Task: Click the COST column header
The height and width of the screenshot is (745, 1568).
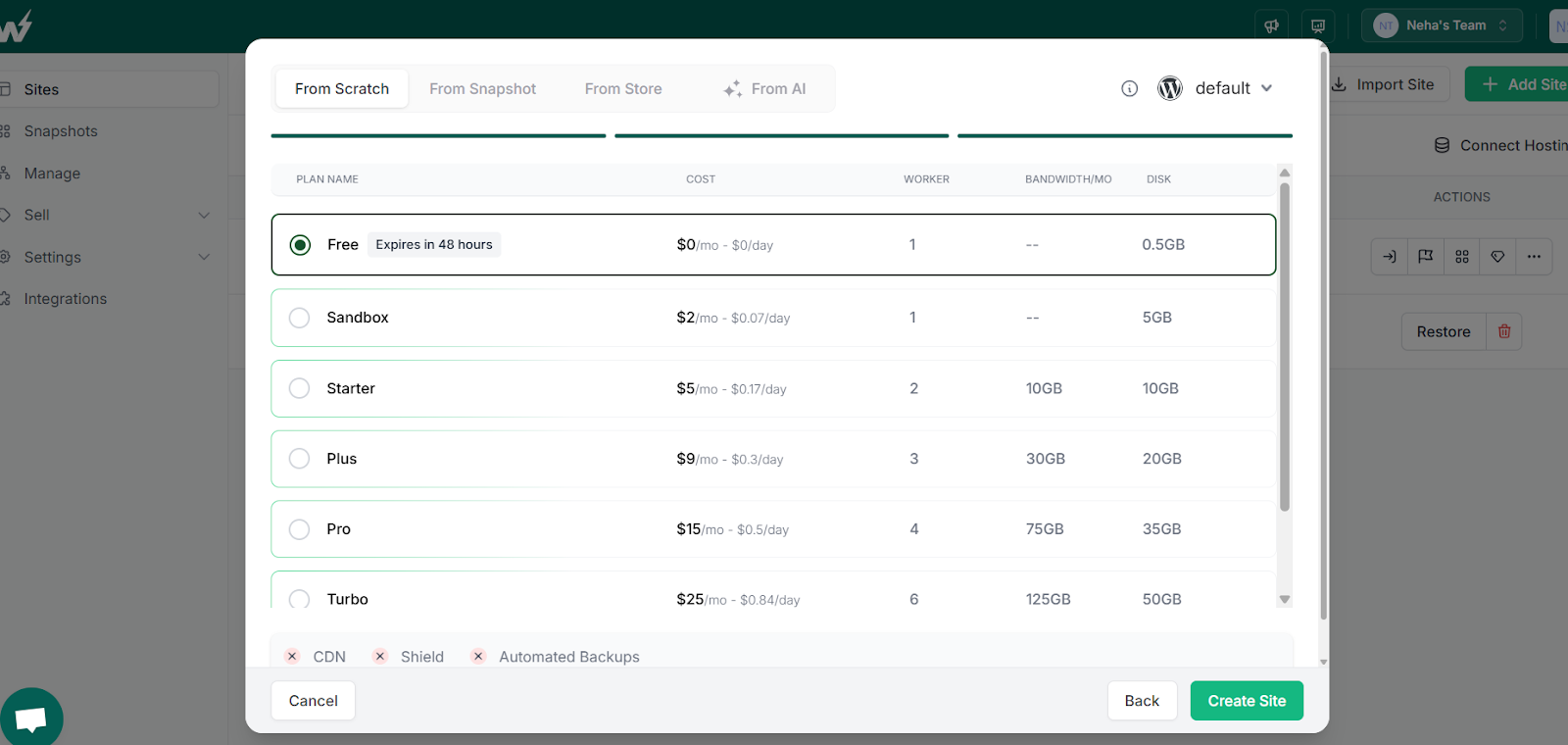Action: [701, 179]
